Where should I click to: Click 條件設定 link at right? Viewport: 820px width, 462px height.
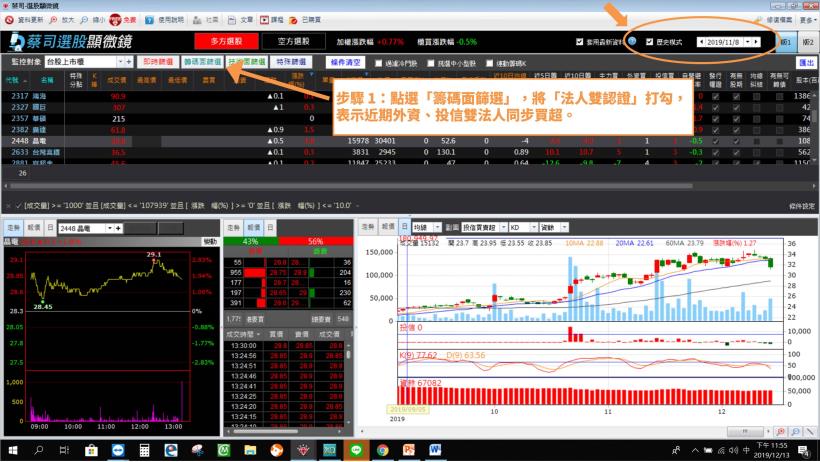802,206
